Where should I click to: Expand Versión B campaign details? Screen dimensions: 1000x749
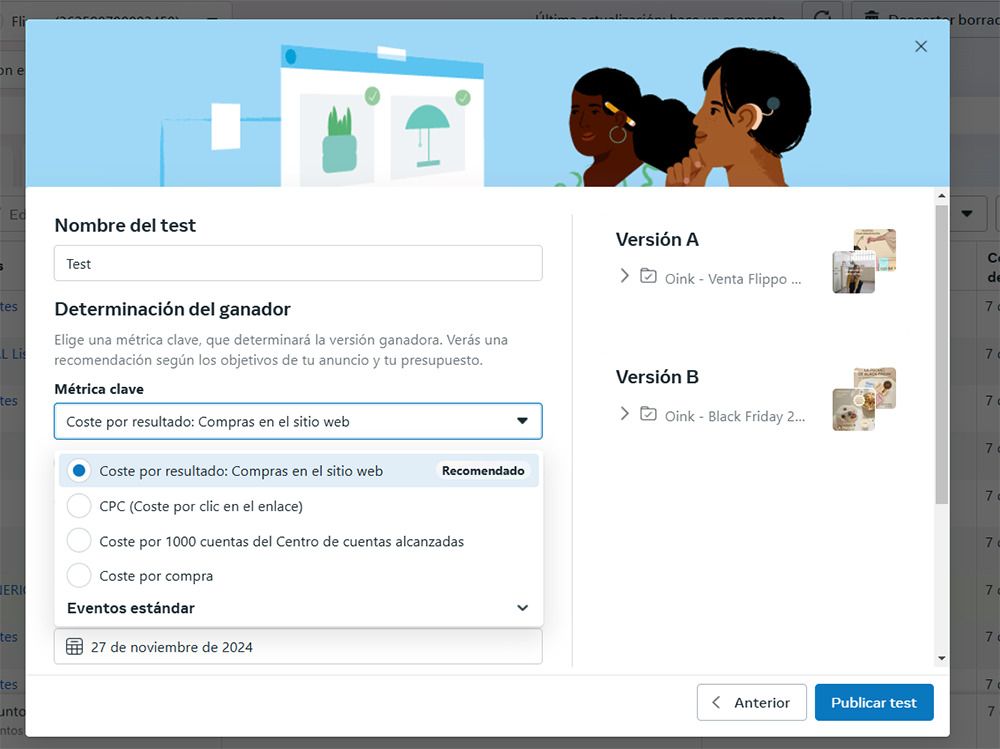pyautogui.click(x=625, y=414)
